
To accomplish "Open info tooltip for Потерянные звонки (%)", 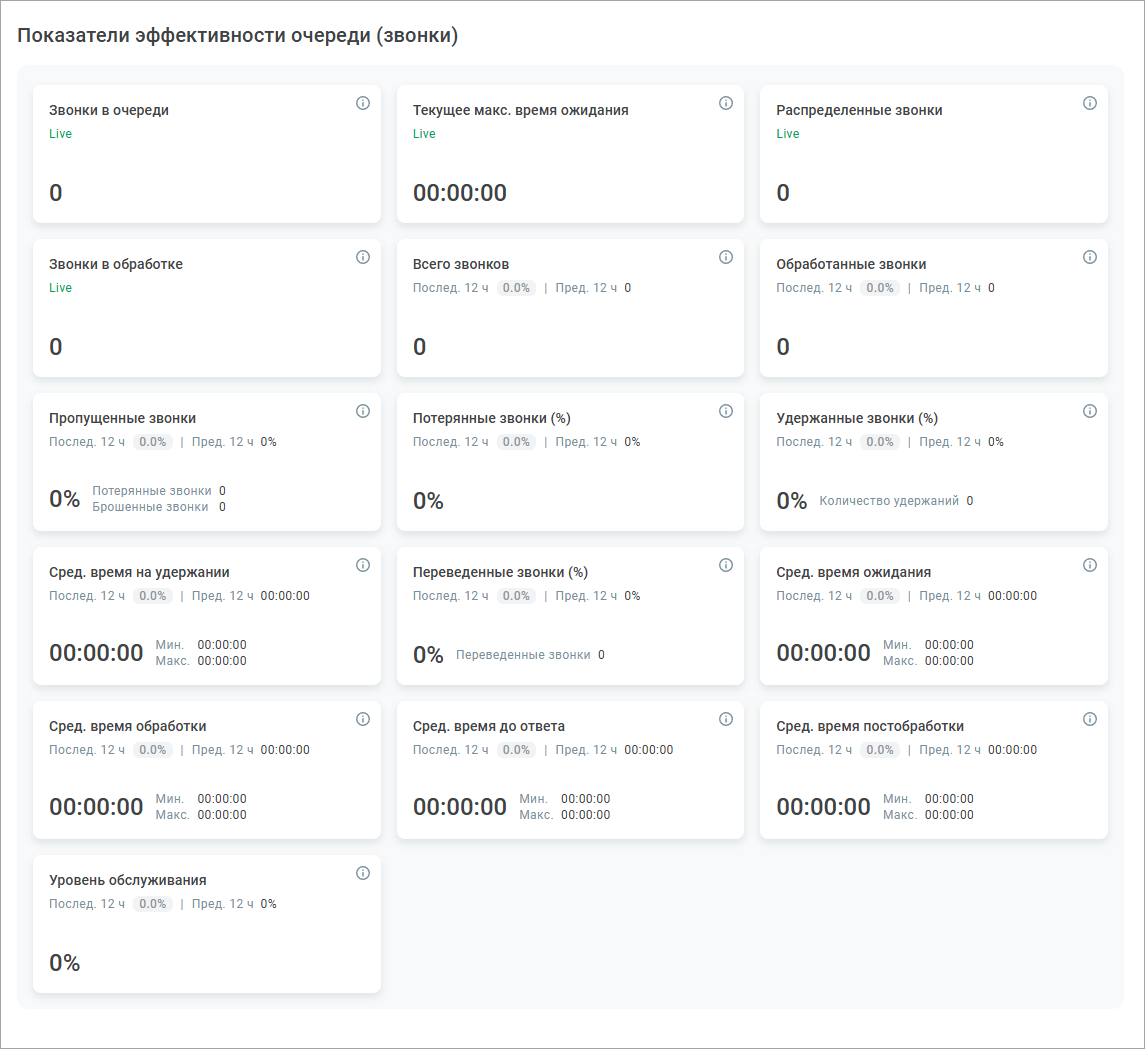I will [726, 411].
